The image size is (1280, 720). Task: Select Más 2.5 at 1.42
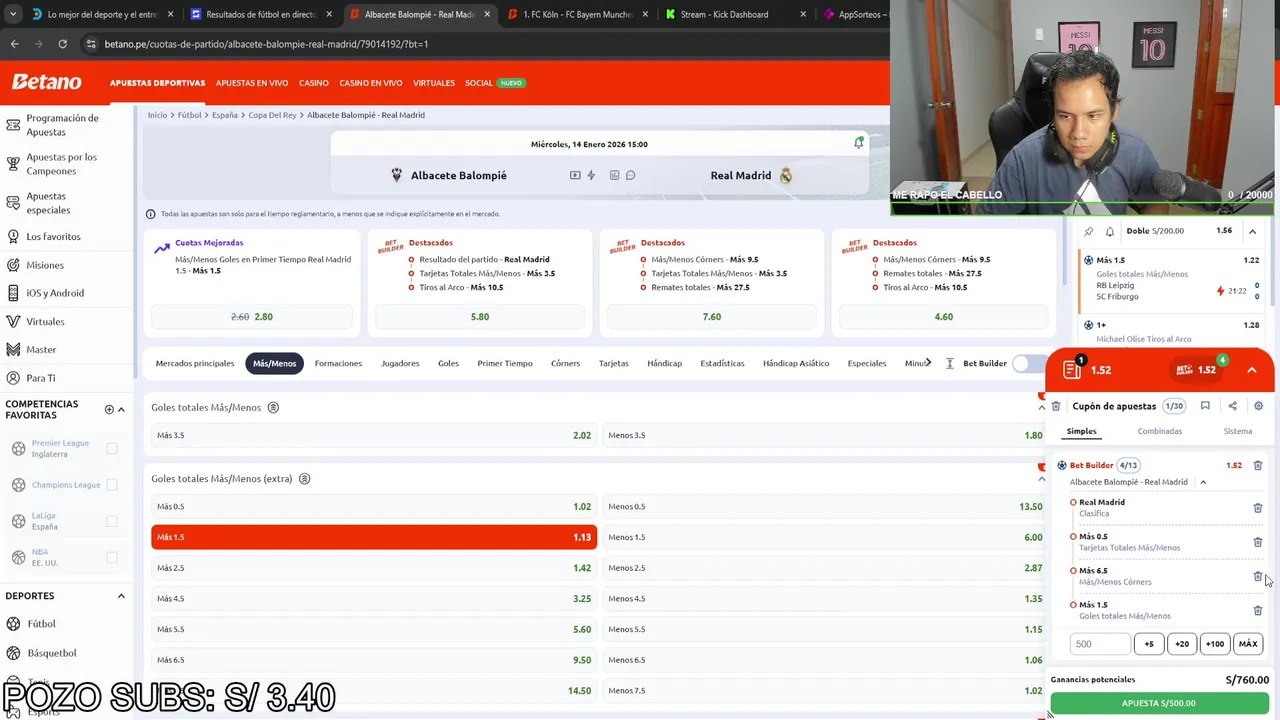(374, 568)
